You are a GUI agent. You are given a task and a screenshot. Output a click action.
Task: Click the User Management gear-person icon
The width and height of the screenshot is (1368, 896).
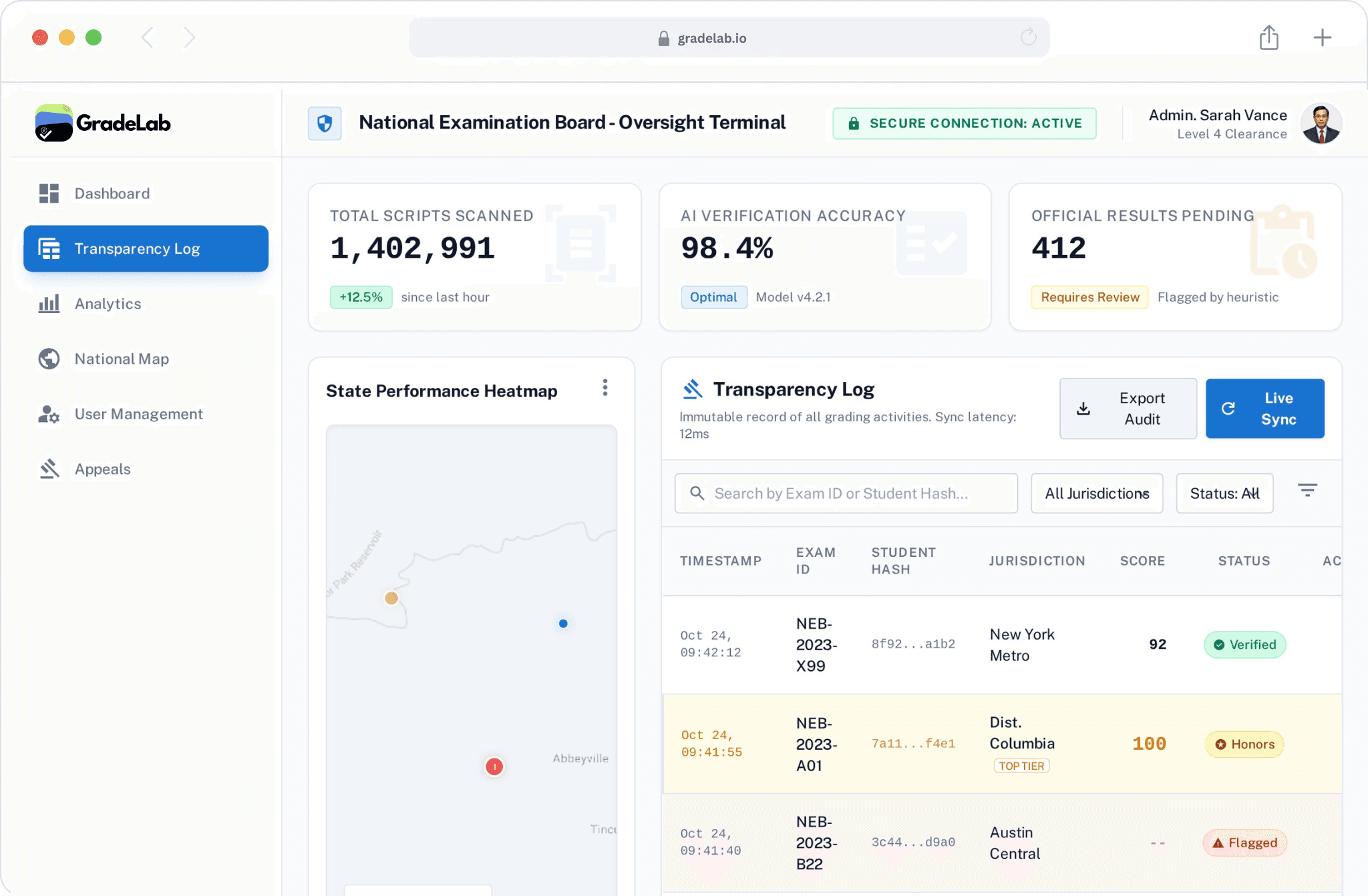[49, 414]
